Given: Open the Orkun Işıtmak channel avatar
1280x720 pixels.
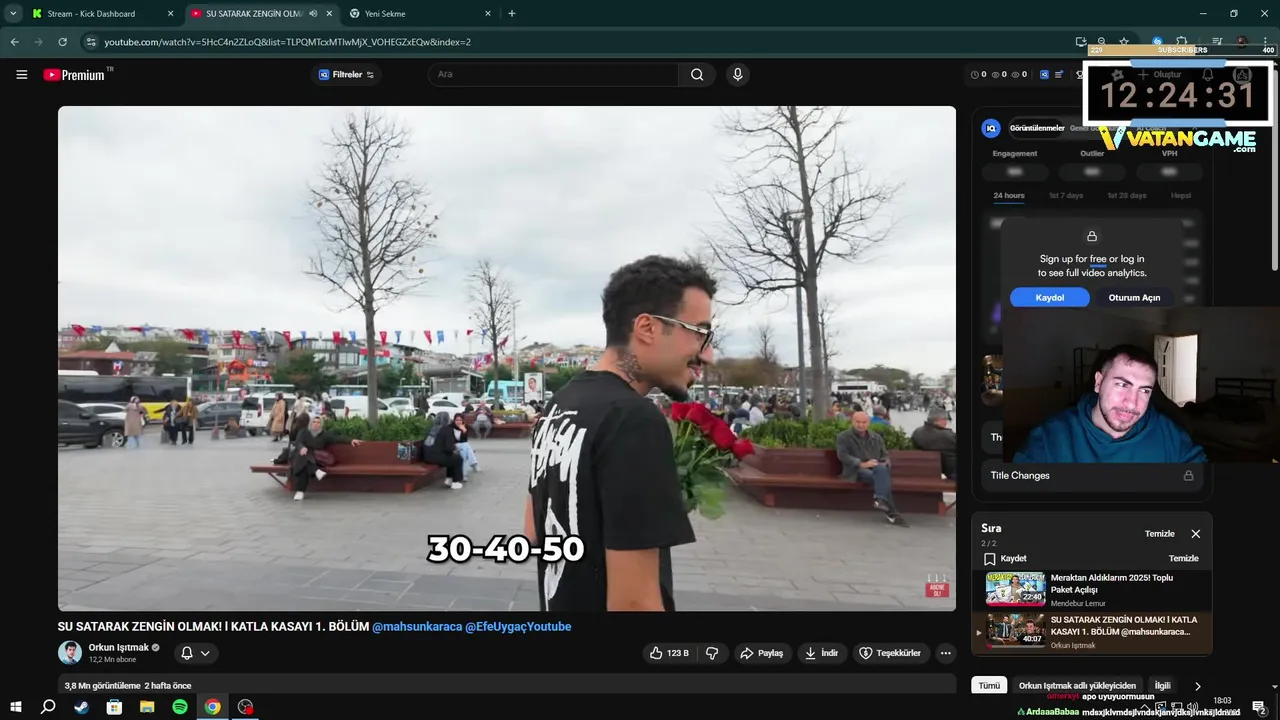Looking at the screenshot, I should click(70, 653).
